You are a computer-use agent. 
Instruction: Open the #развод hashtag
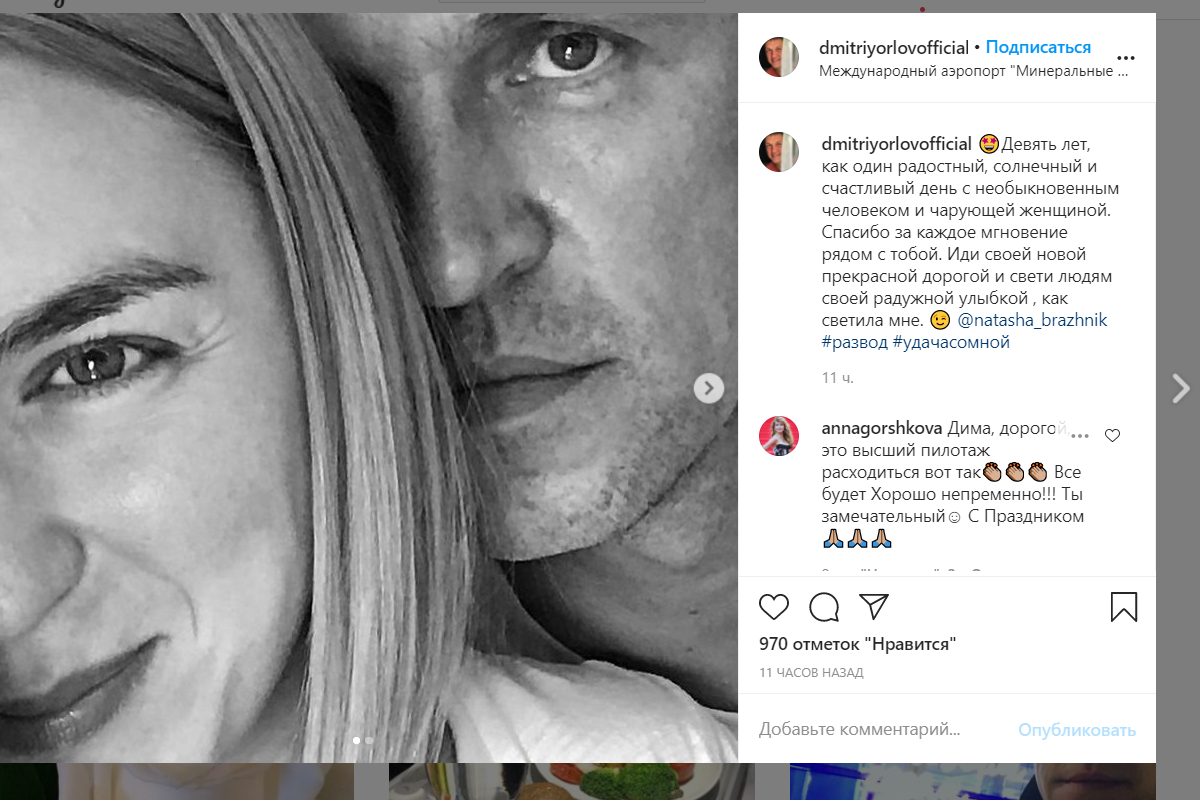click(x=853, y=342)
